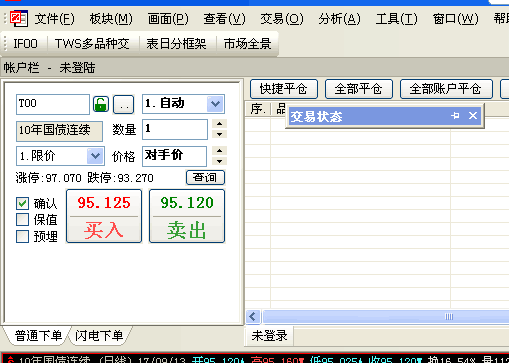Open the TWS多品种交 toolbar page
Viewport: 509px width, 363px height.
tap(92, 44)
